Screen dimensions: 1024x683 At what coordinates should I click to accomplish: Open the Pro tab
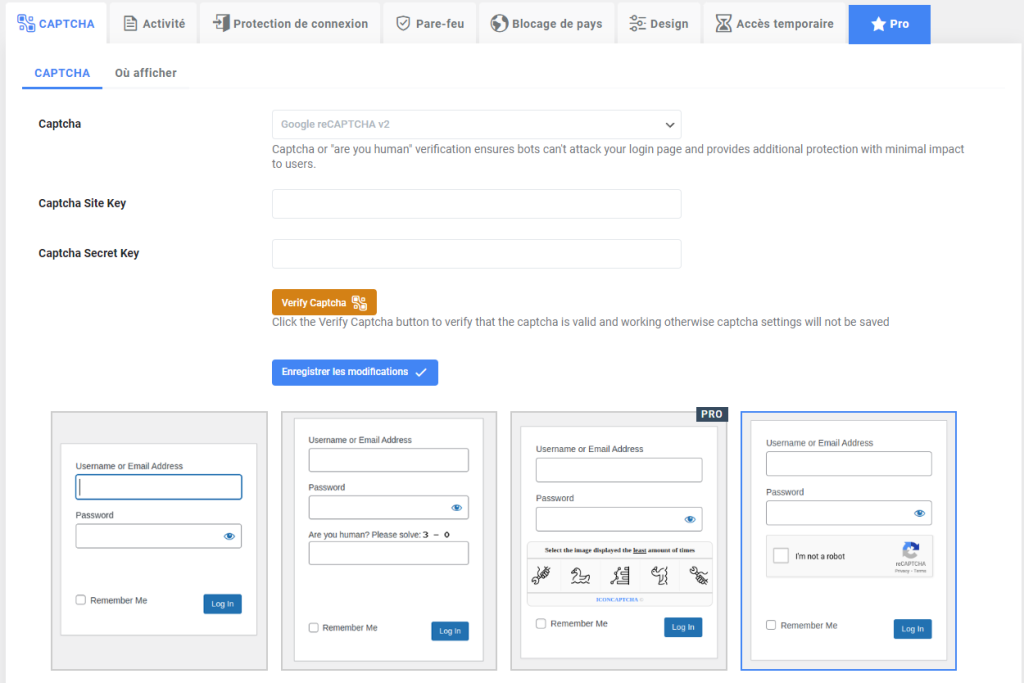[x=889, y=23]
